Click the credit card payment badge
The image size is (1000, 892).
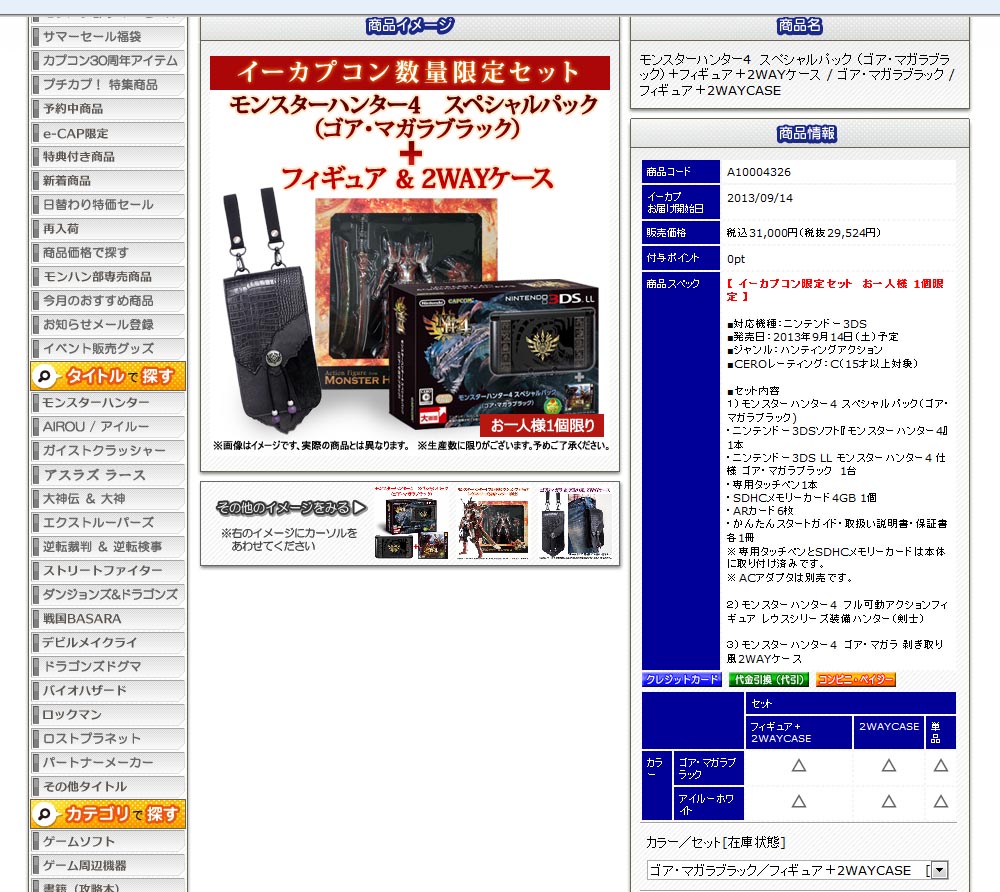[x=681, y=680]
